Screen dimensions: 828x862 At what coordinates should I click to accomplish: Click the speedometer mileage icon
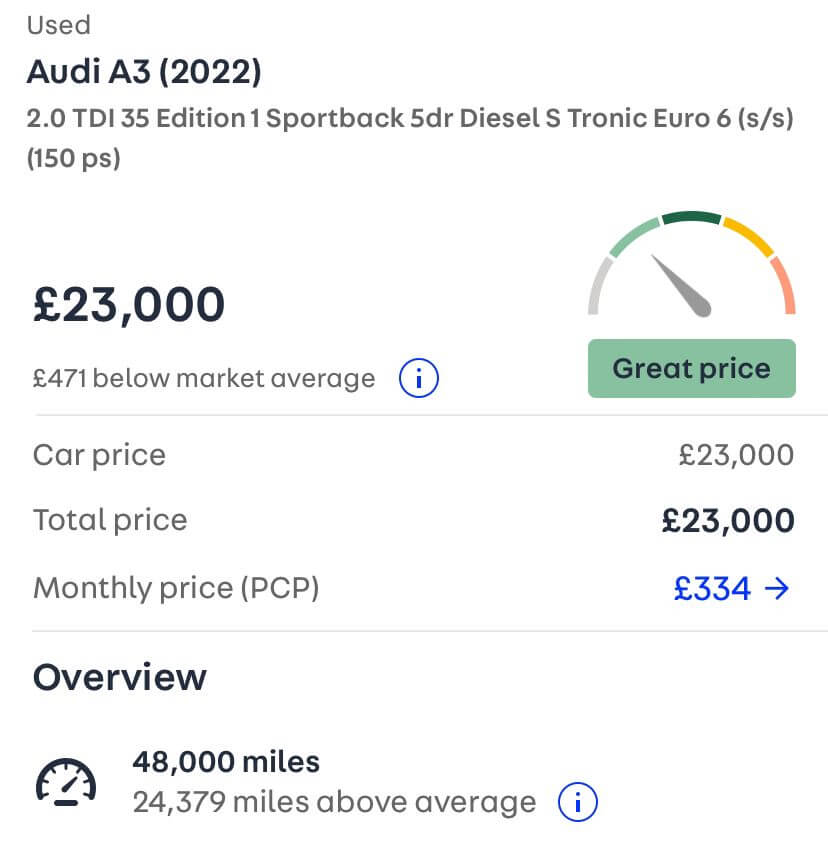(66, 782)
